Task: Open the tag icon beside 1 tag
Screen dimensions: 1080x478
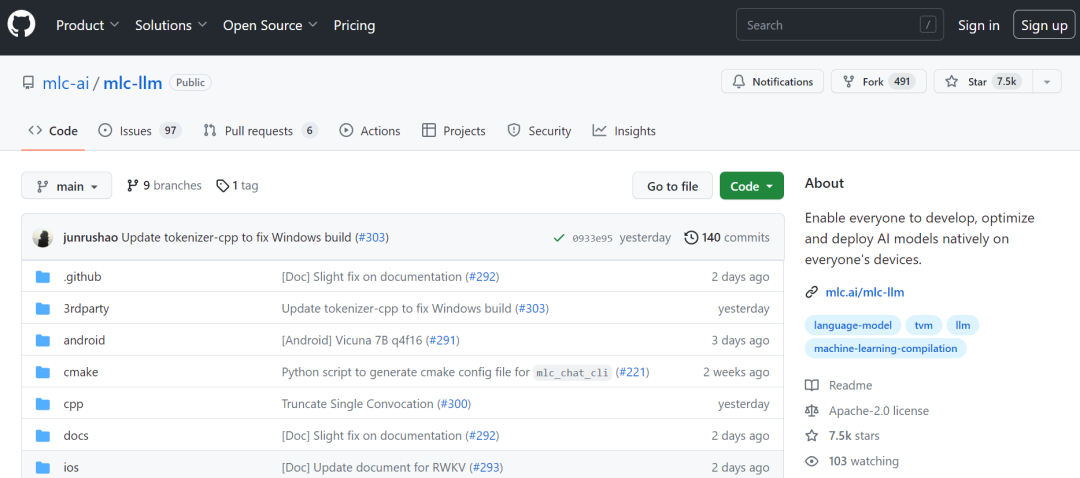Action: click(222, 186)
